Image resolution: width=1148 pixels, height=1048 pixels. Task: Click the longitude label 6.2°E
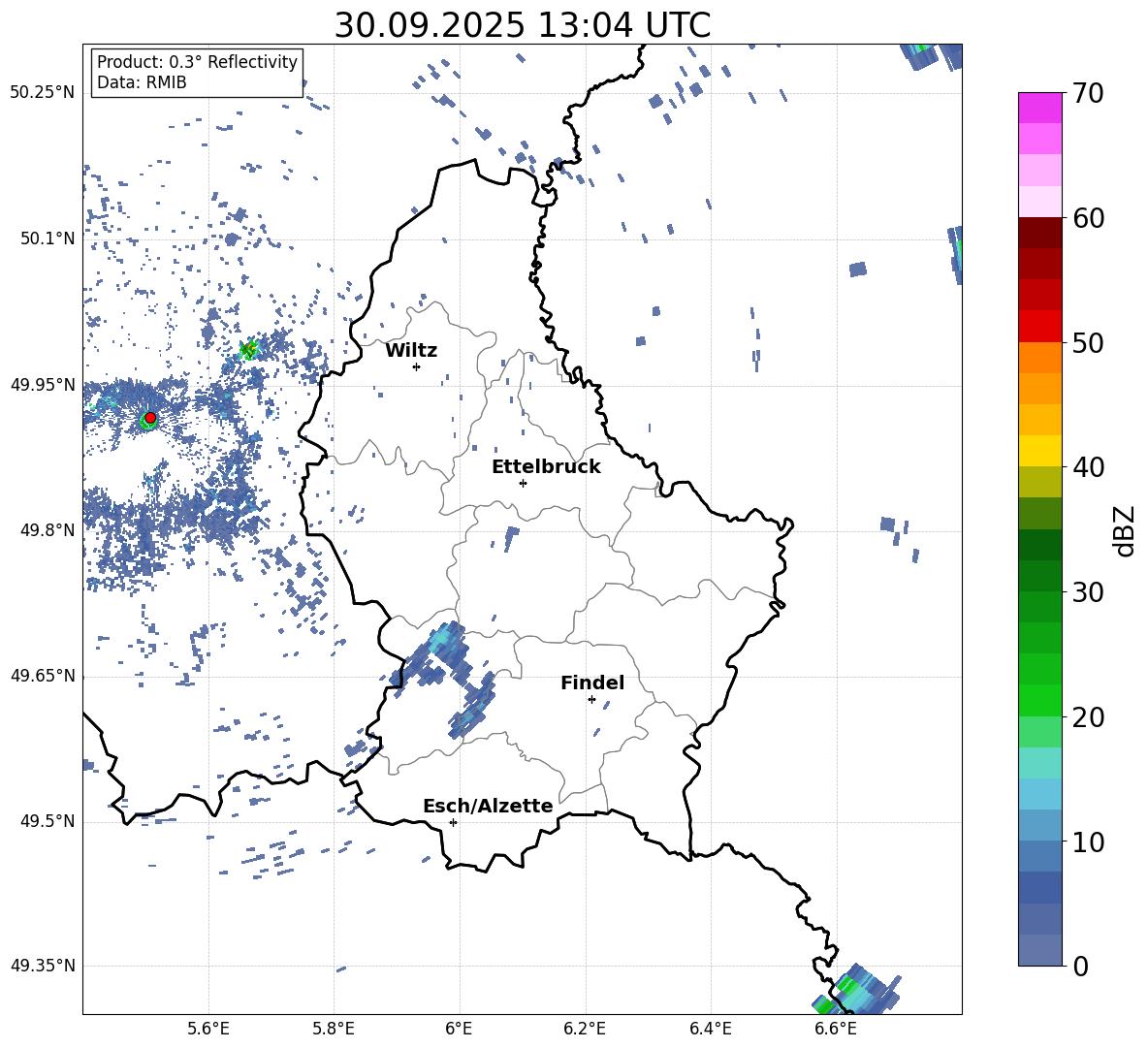(x=585, y=1029)
